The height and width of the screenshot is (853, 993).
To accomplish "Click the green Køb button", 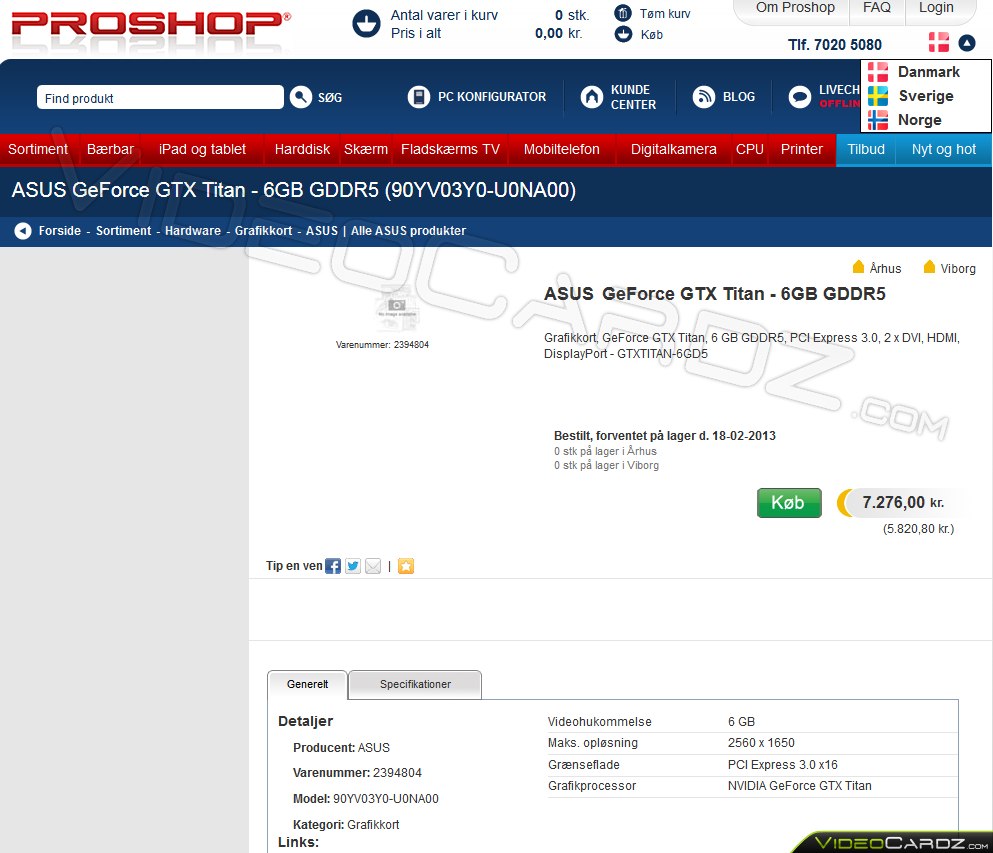I will tap(789, 503).
